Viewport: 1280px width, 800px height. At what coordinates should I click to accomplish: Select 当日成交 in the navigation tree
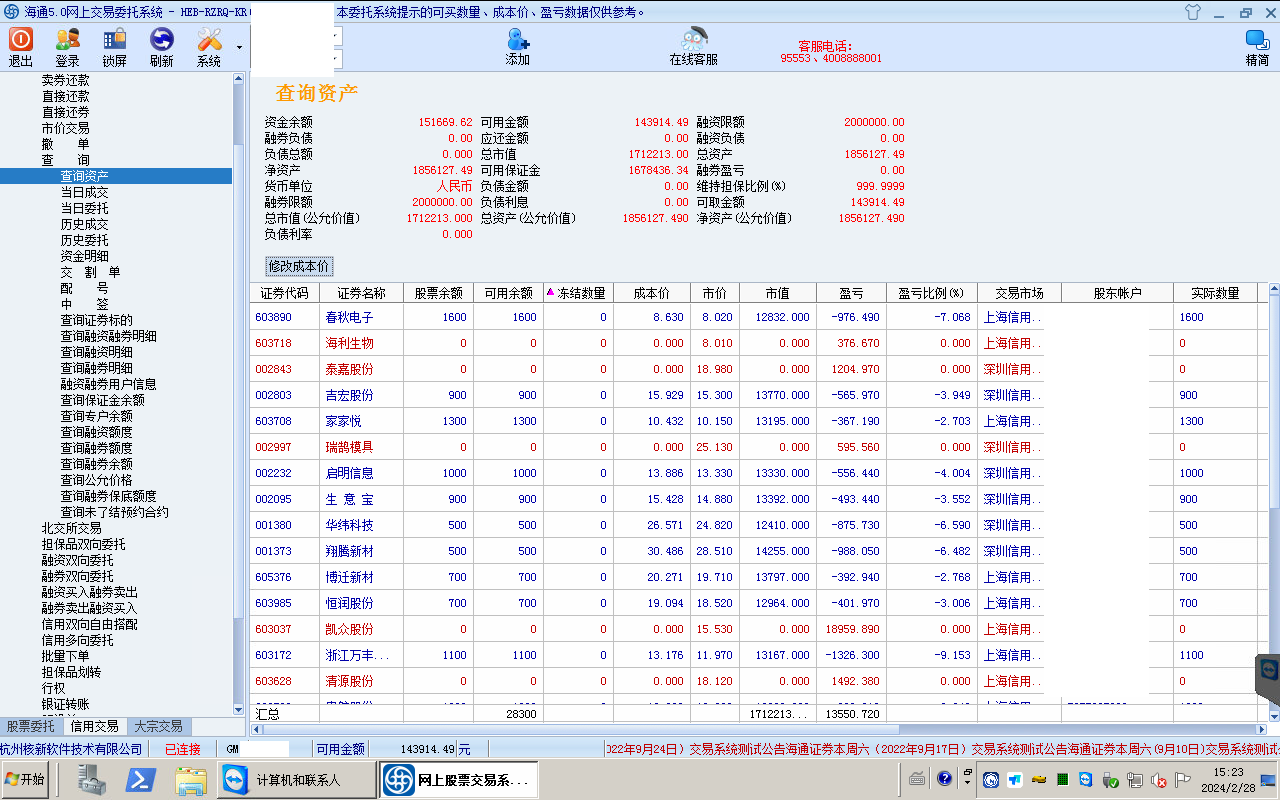(84, 192)
